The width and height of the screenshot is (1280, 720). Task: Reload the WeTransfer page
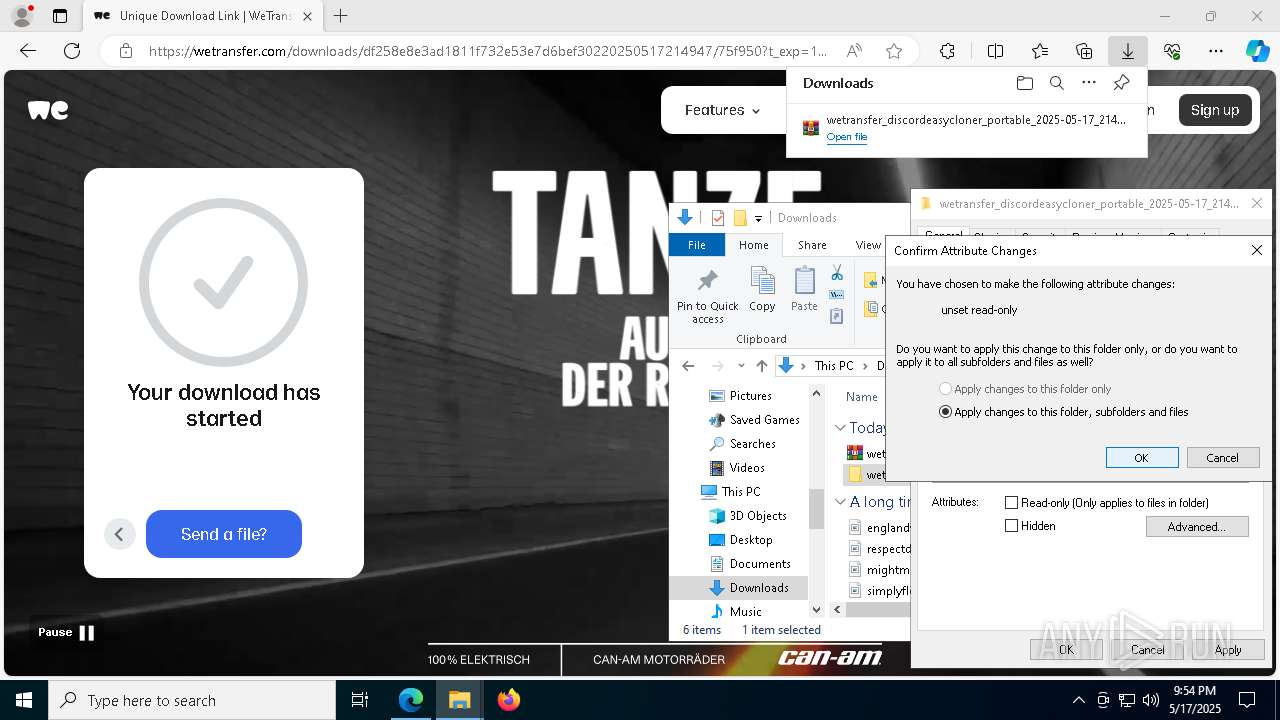(72, 51)
